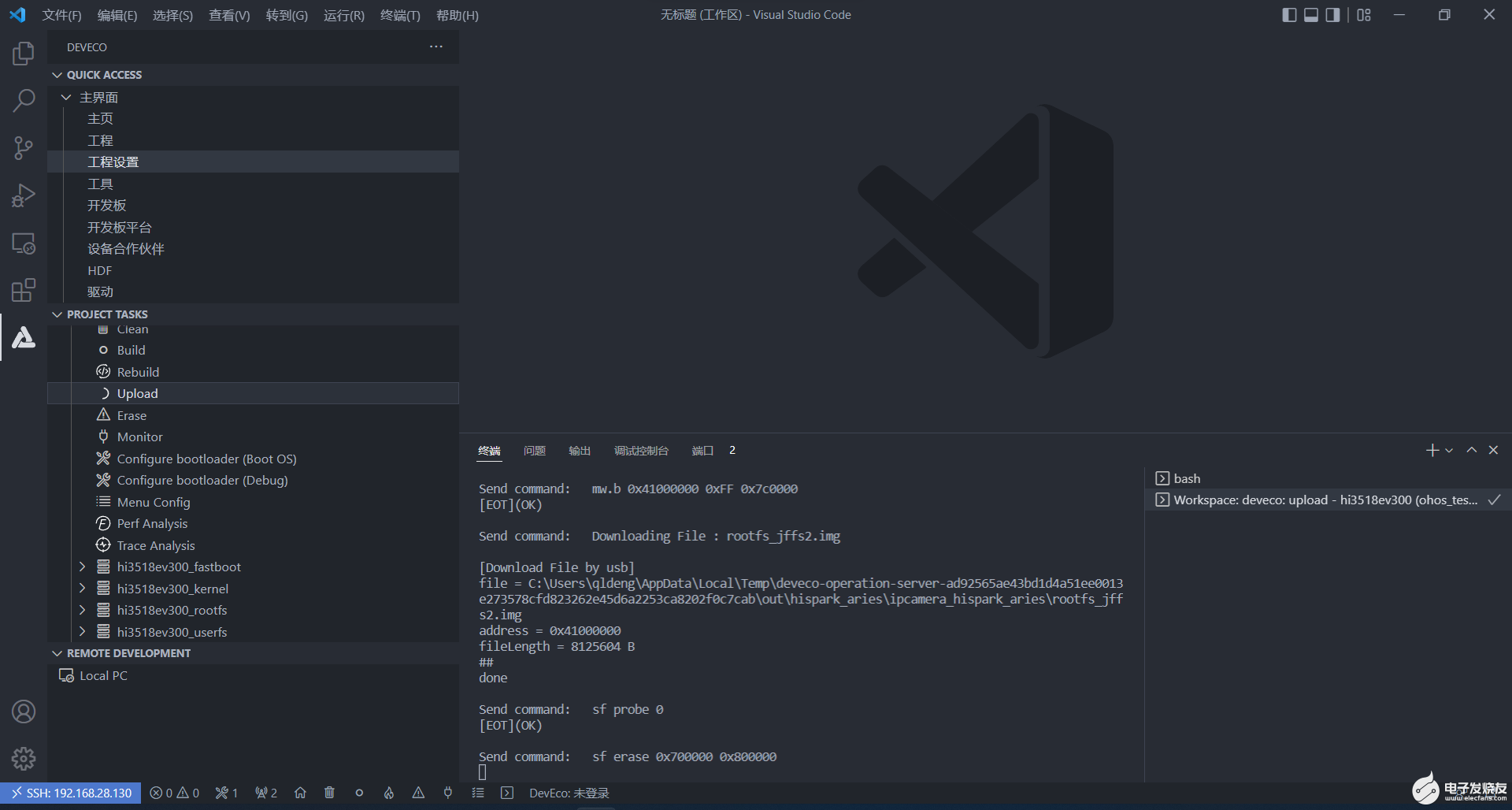This screenshot has height=810, width=1512.
Task: Select Local PC remote development entry
Action: click(x=253, y=675)
